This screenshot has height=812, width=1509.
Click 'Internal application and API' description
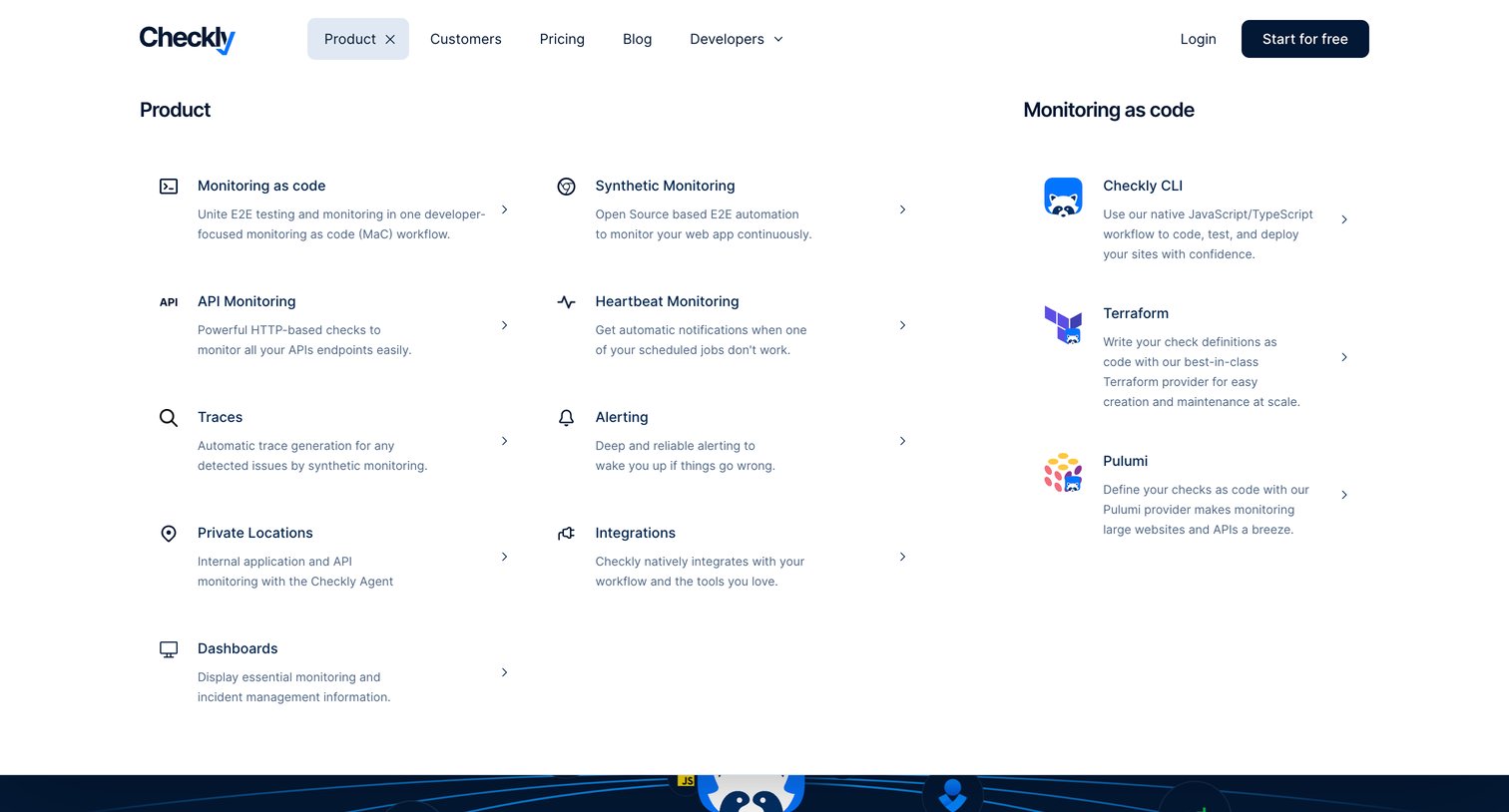[x=295, y=572]
